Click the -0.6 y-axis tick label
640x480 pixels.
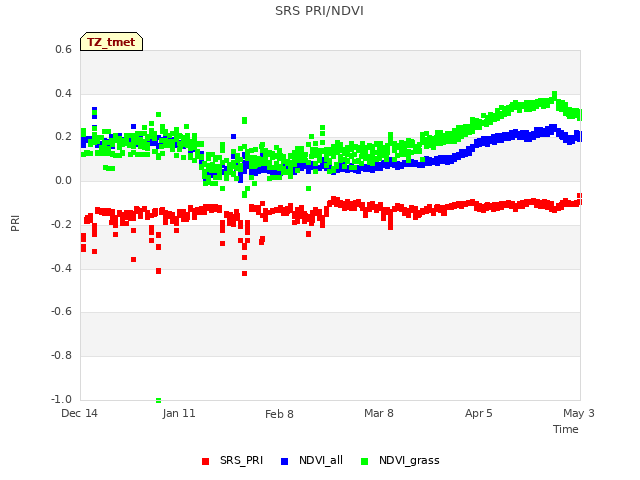click(62, 312)
